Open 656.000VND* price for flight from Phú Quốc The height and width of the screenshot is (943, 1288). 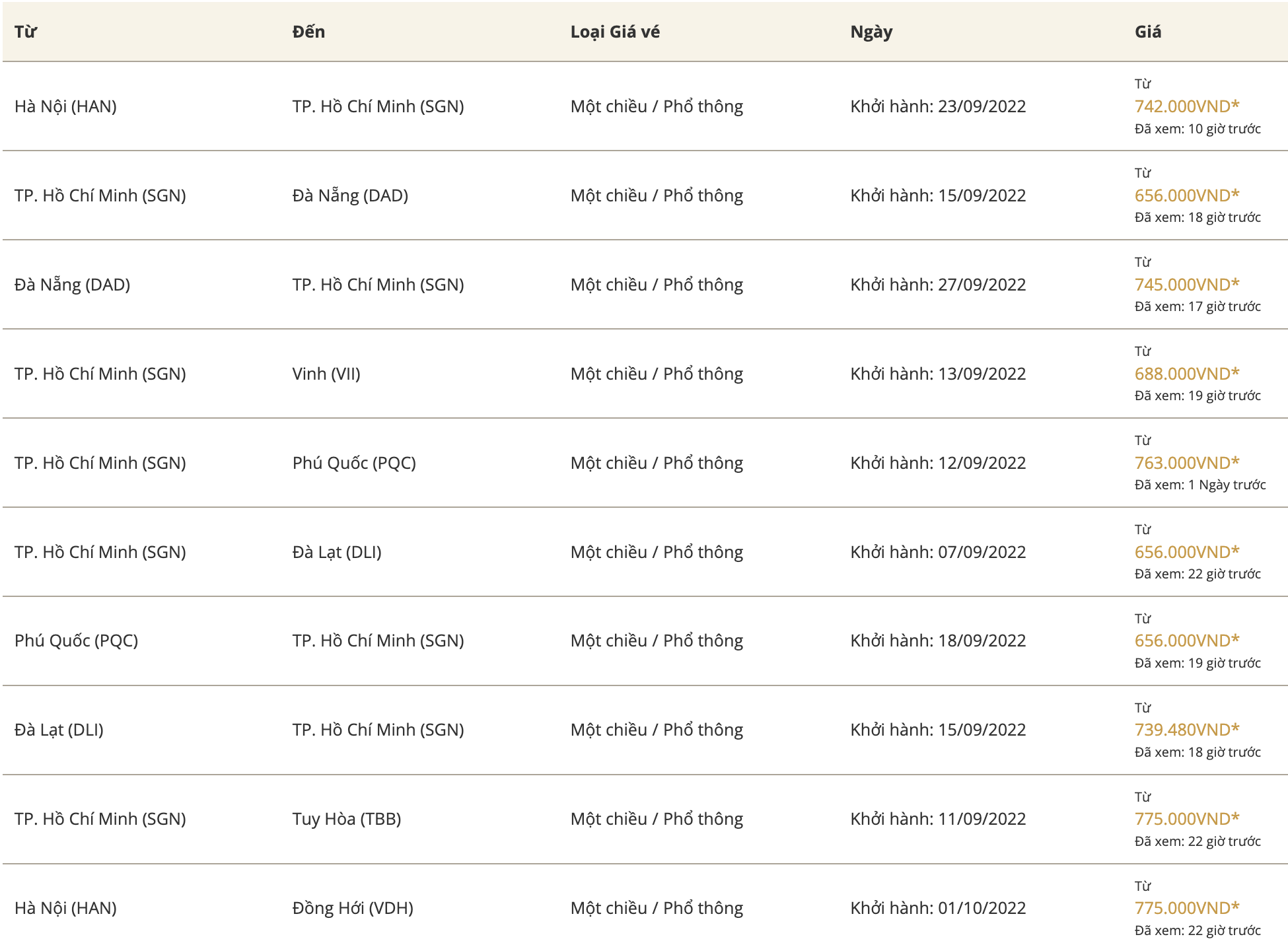click(x=1187, y=641)
